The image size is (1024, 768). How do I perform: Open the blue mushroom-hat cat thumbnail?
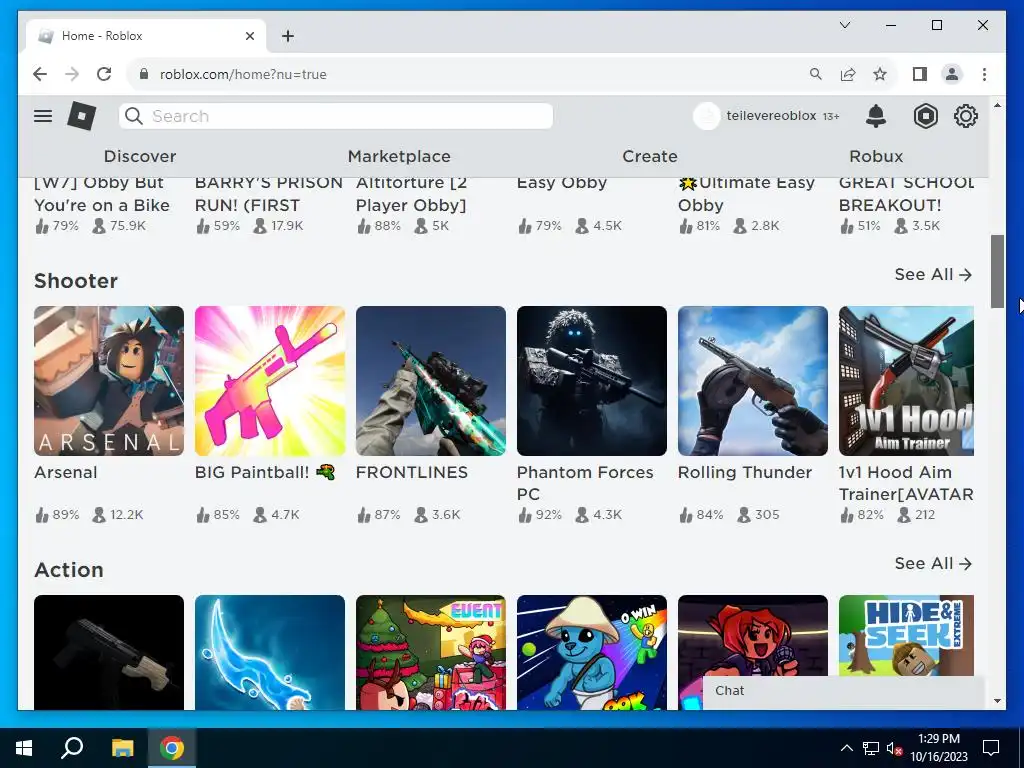click(x=592, y=652)
